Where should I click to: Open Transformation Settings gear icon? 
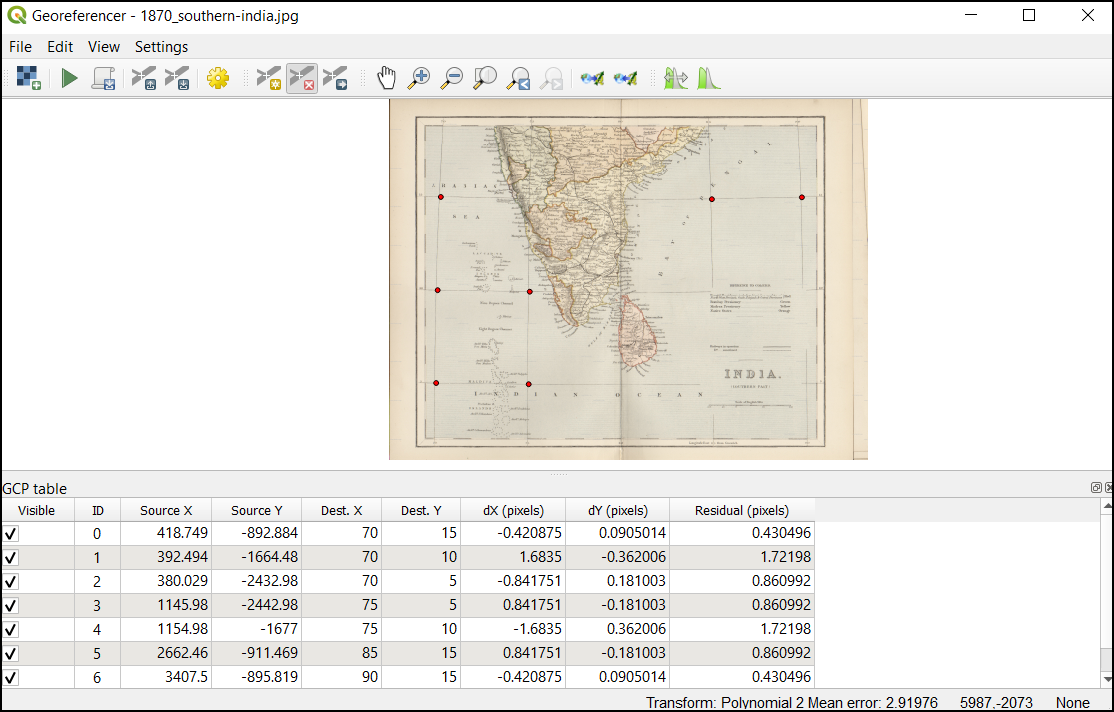[x=218, y=78]
